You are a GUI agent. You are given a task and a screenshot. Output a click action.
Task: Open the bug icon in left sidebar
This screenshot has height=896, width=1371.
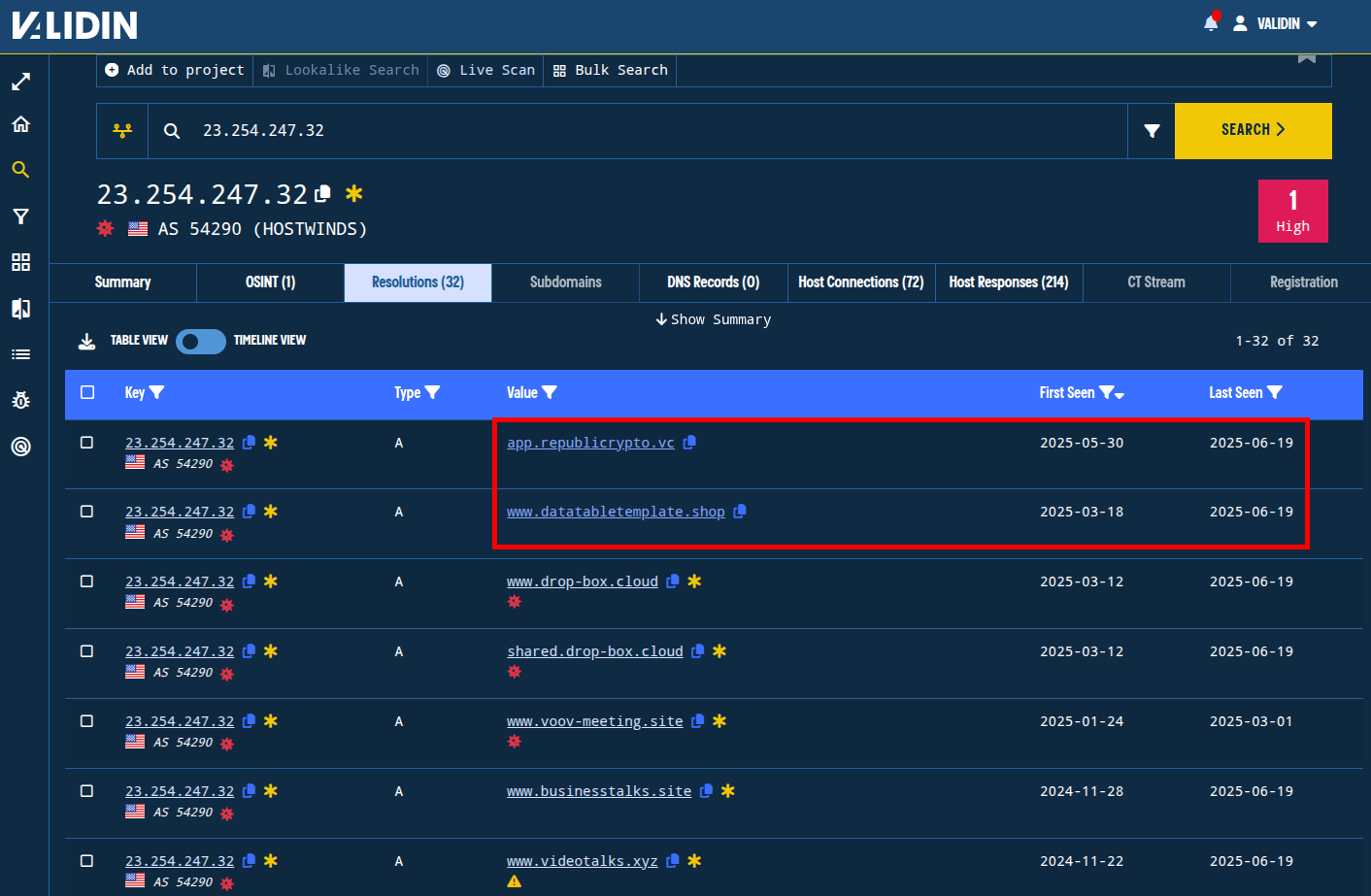point(20,400)
